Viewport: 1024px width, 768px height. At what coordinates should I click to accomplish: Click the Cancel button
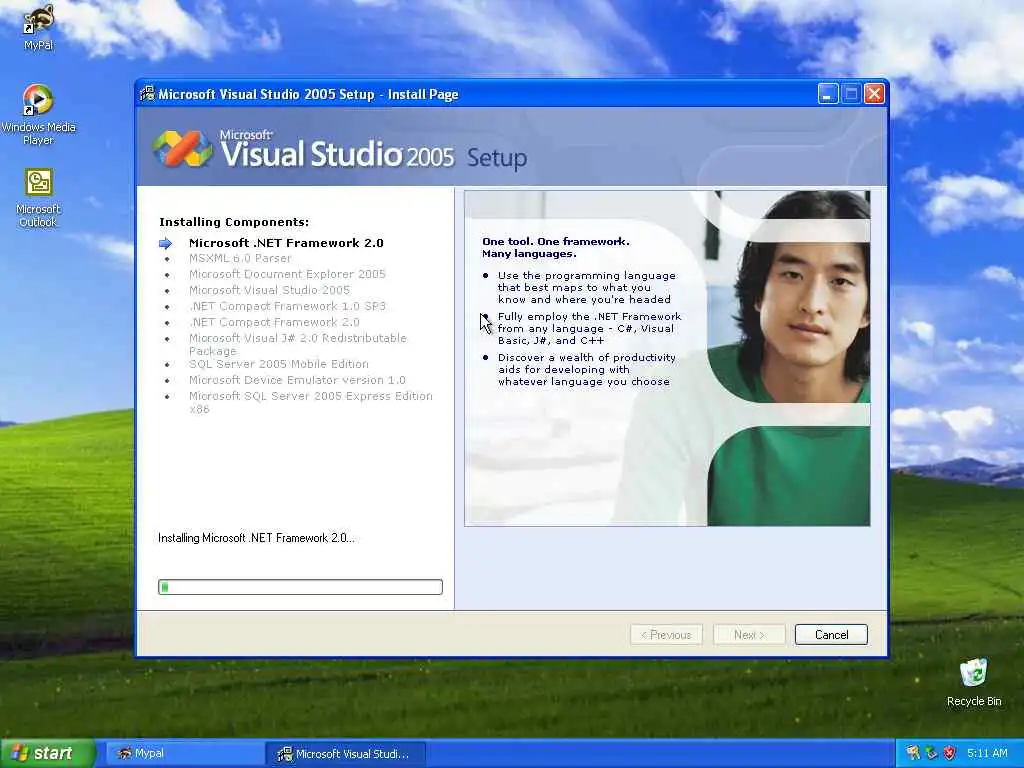[x=831, y=635]
